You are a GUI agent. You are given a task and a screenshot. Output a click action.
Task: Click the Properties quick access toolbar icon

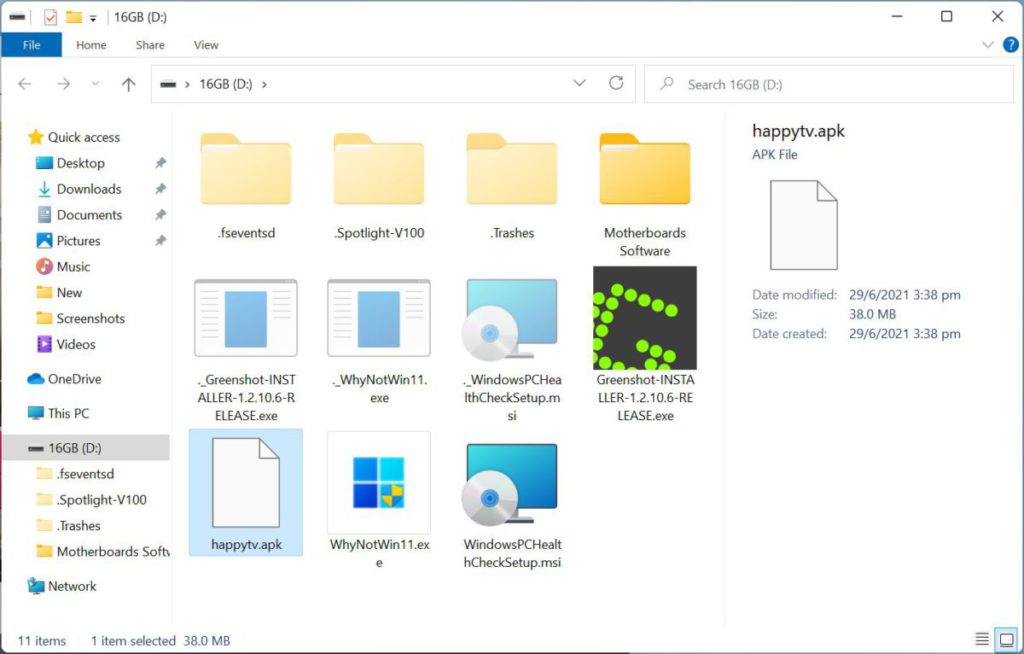coord(50,17)
